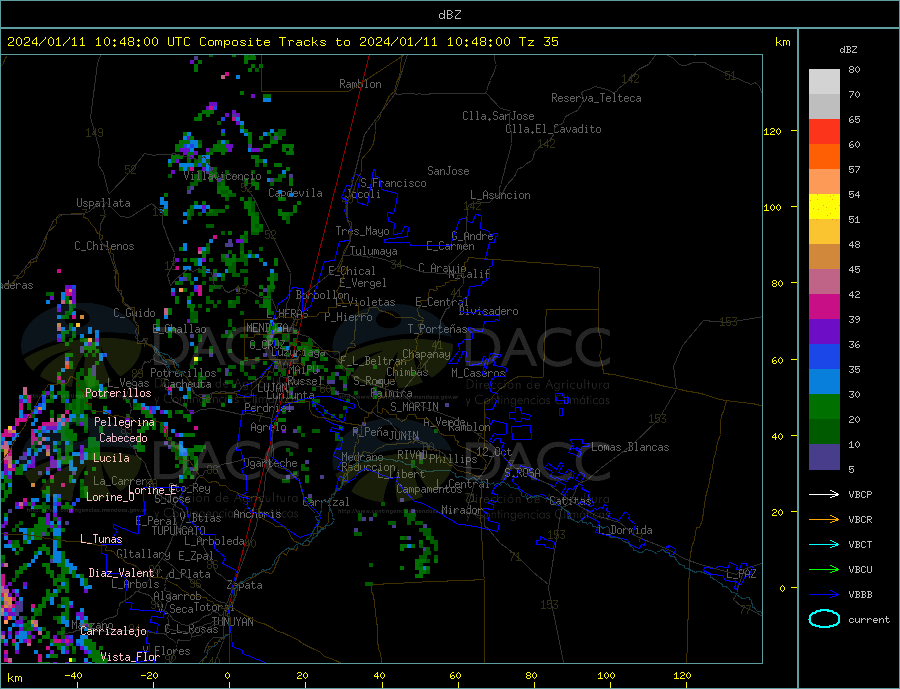Viewport: 900px width, 689px height.
Task: Click the dBZ heading above color scale
Action: click(x=848, y=50)
